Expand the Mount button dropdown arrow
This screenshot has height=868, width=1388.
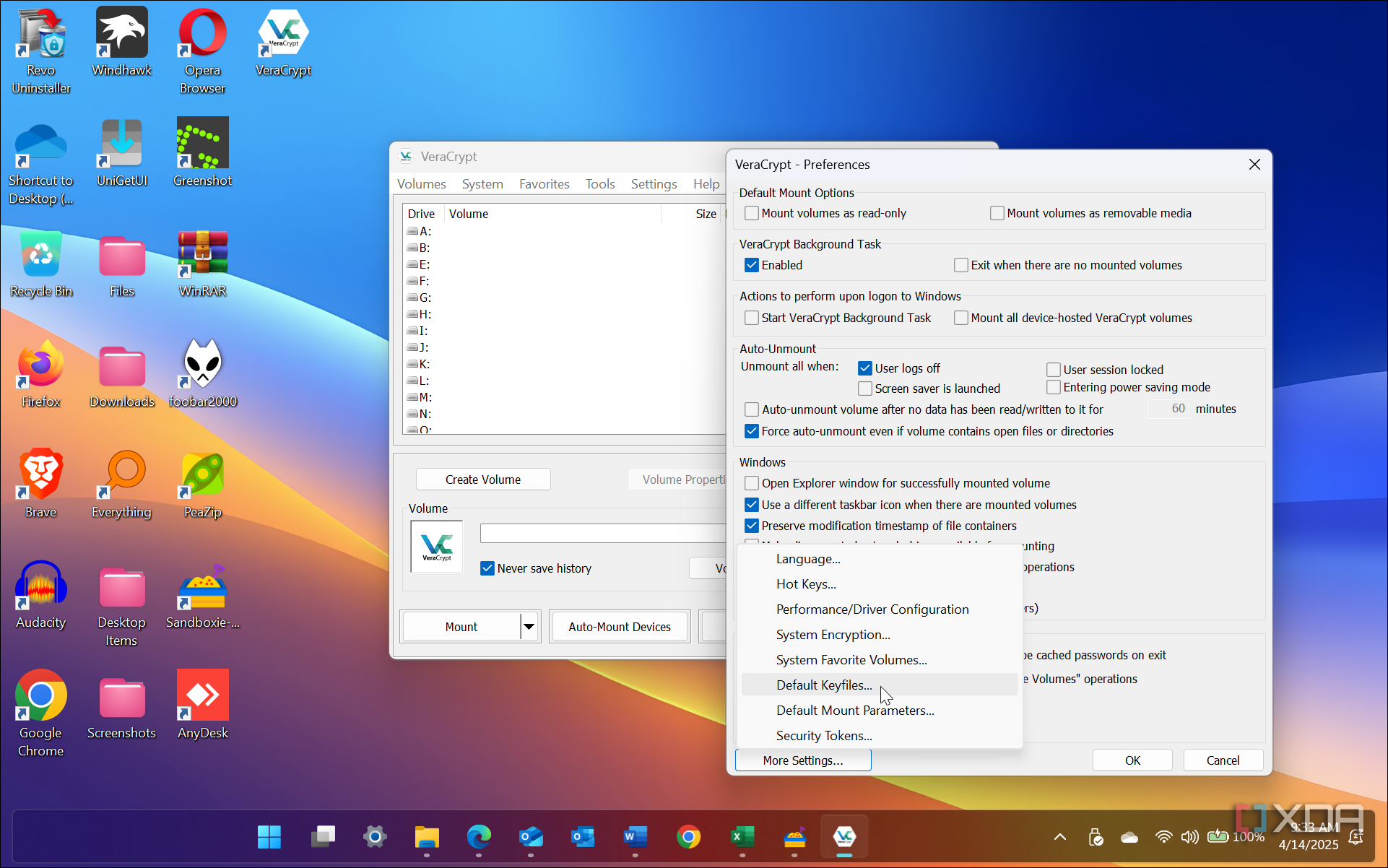coord(529,627)
